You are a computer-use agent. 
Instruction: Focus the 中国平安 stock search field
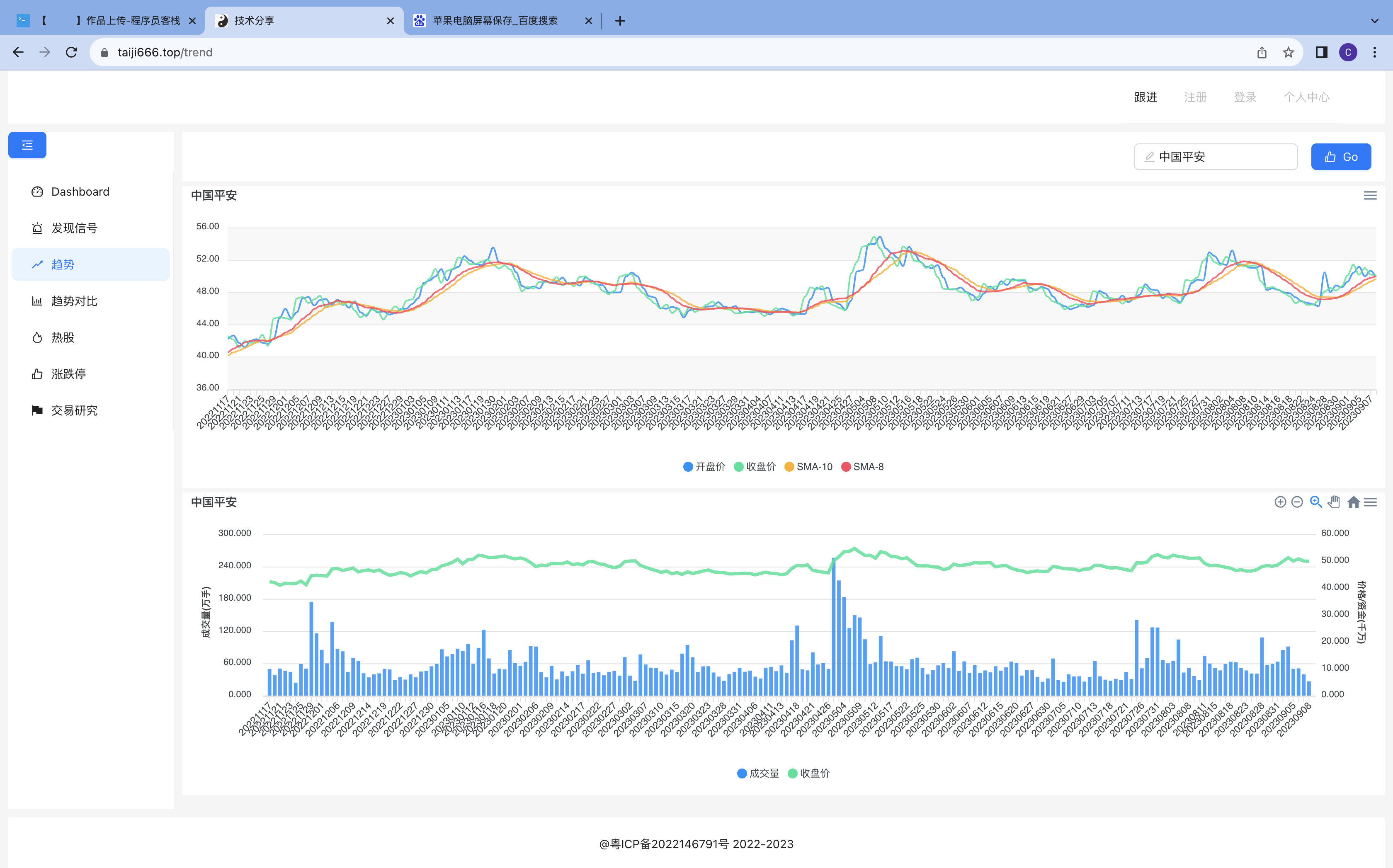1216,157
